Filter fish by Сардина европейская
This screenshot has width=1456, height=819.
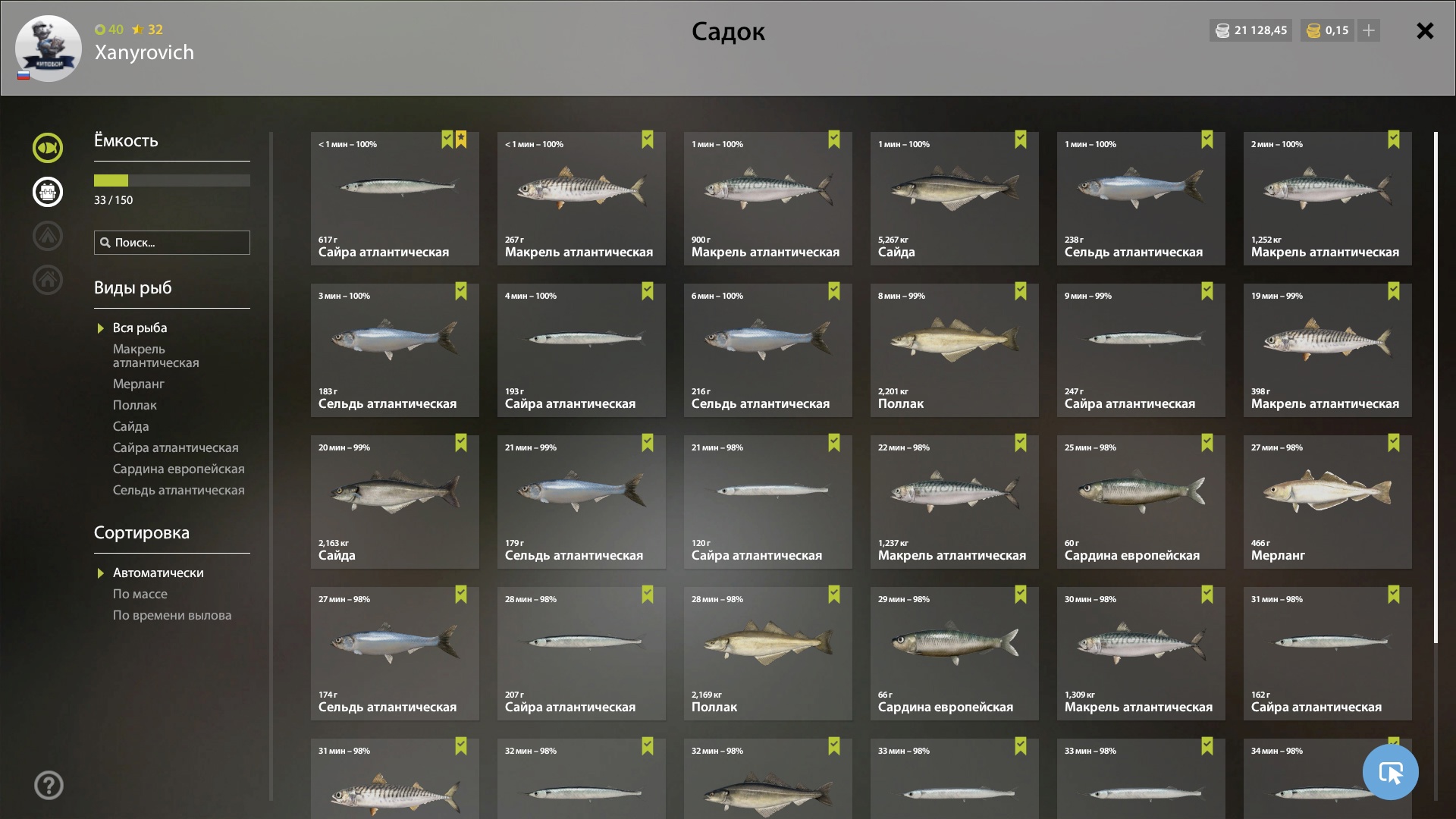point(178,469)
